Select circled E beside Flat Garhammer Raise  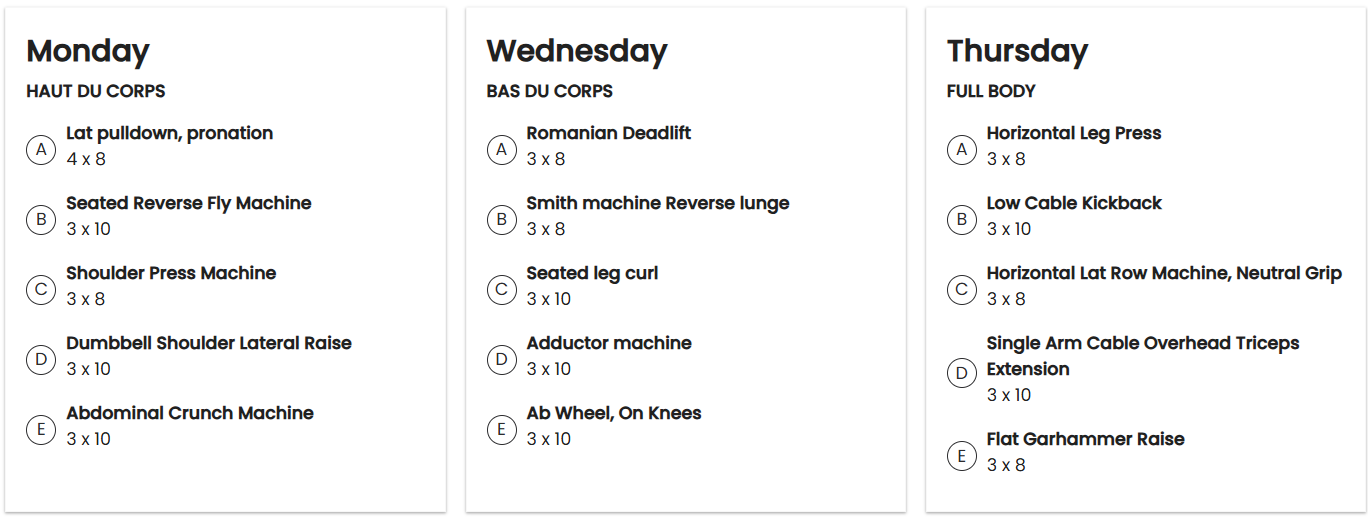[961, 456]
